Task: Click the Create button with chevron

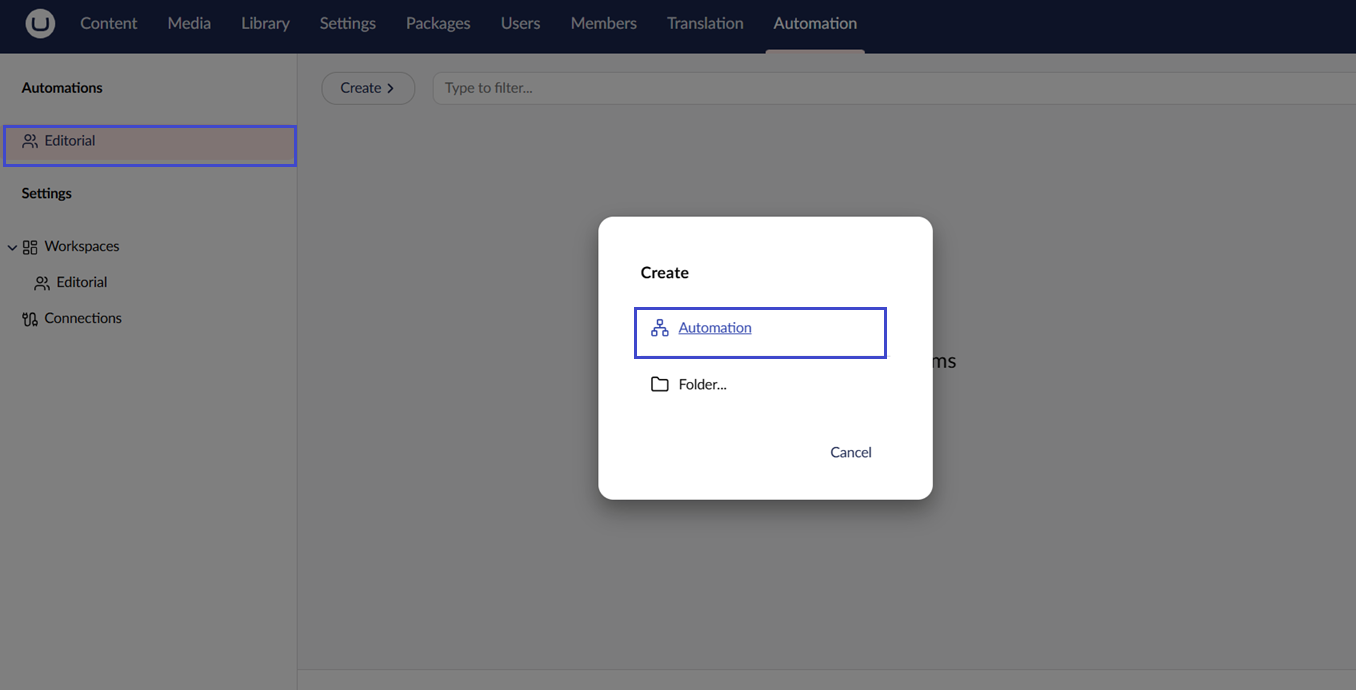Action: point(368,88)
